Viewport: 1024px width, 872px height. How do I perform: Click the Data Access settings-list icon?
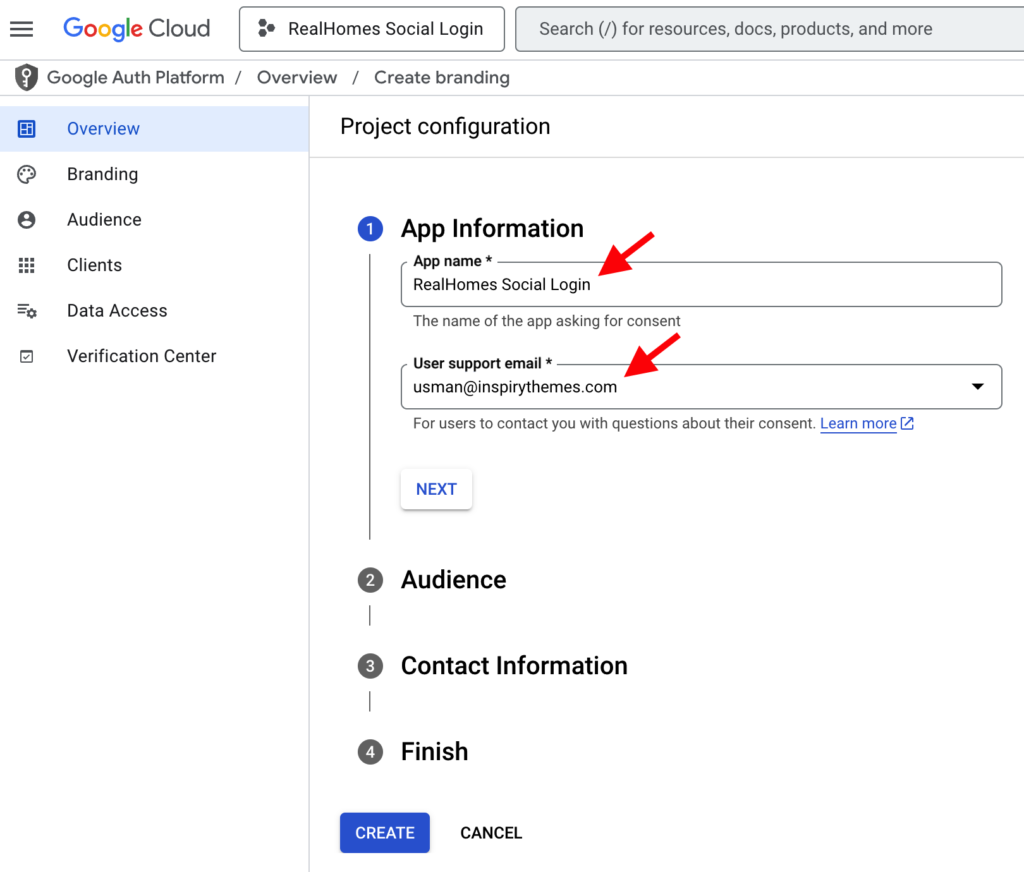(27, 311)
